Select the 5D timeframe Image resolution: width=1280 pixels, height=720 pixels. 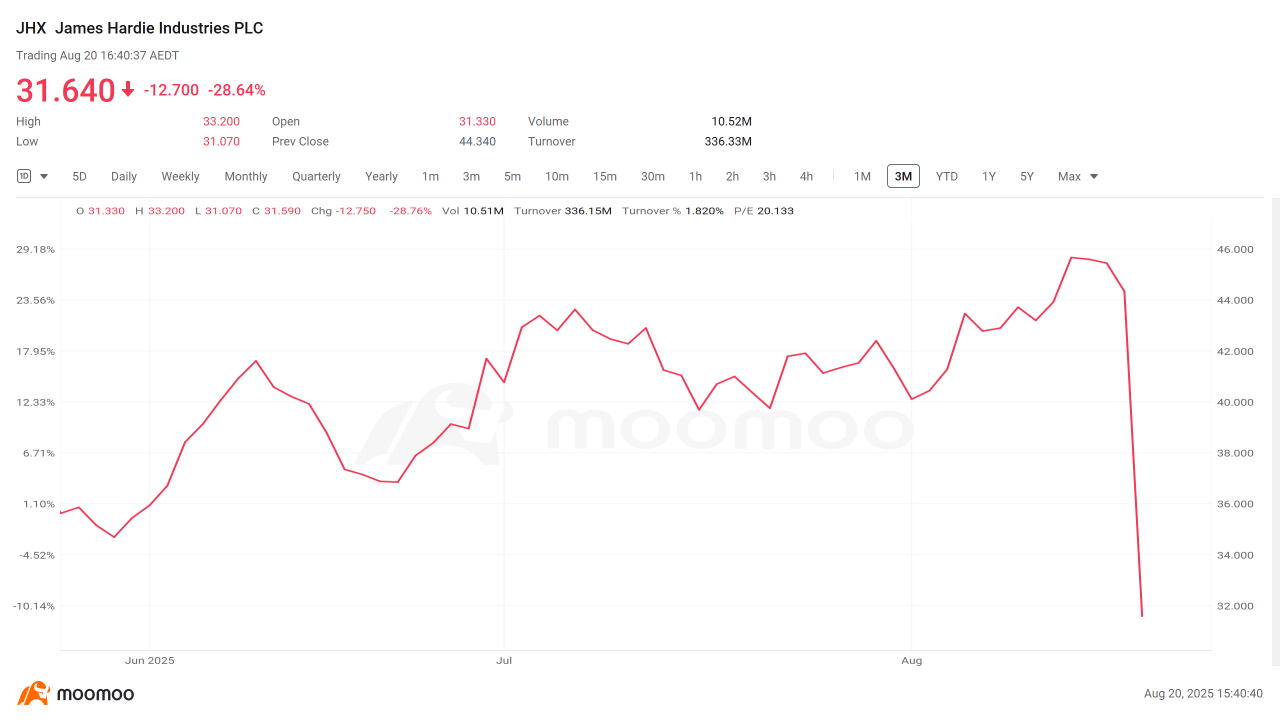79,176
